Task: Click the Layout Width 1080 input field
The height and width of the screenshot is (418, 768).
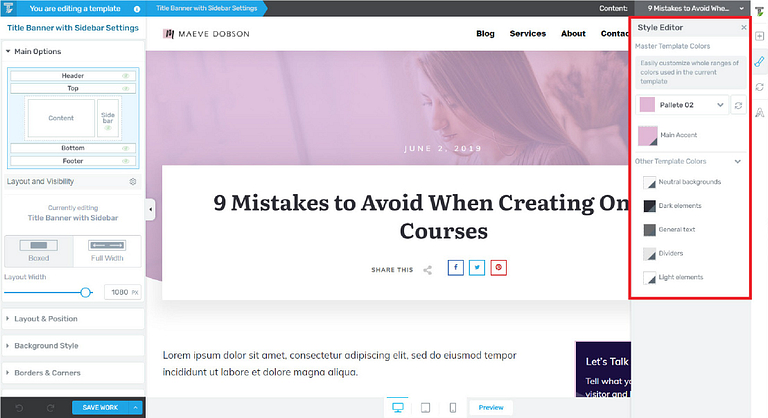Action: 122,292
